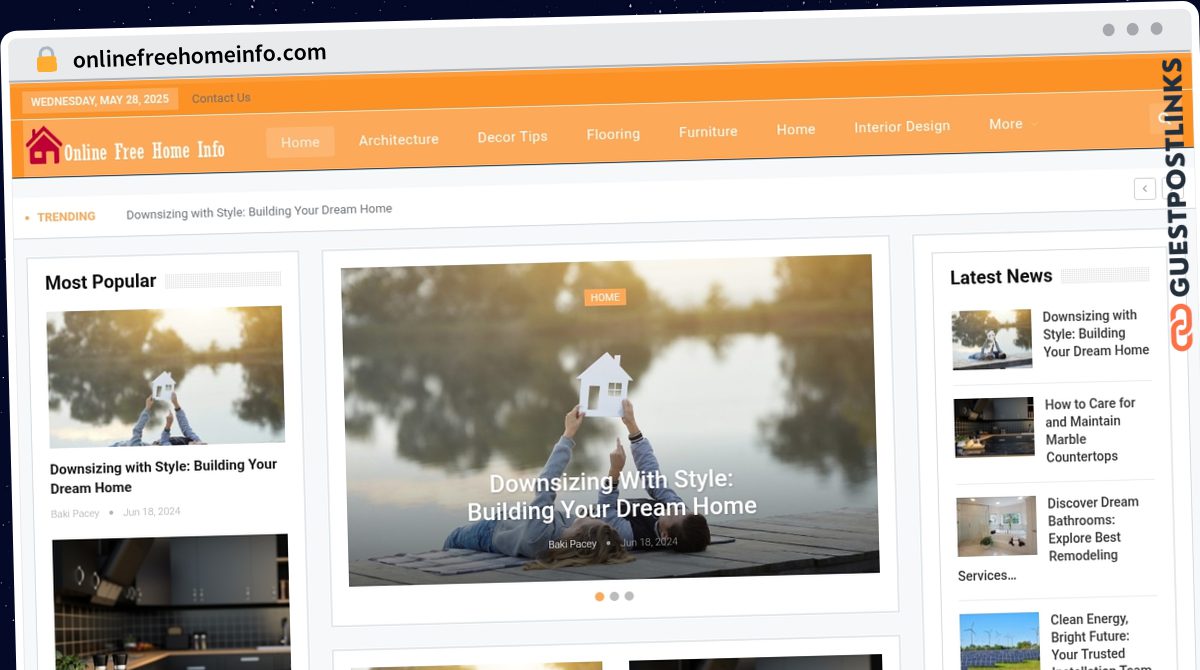Click the Contact Us link

[221, 98]
